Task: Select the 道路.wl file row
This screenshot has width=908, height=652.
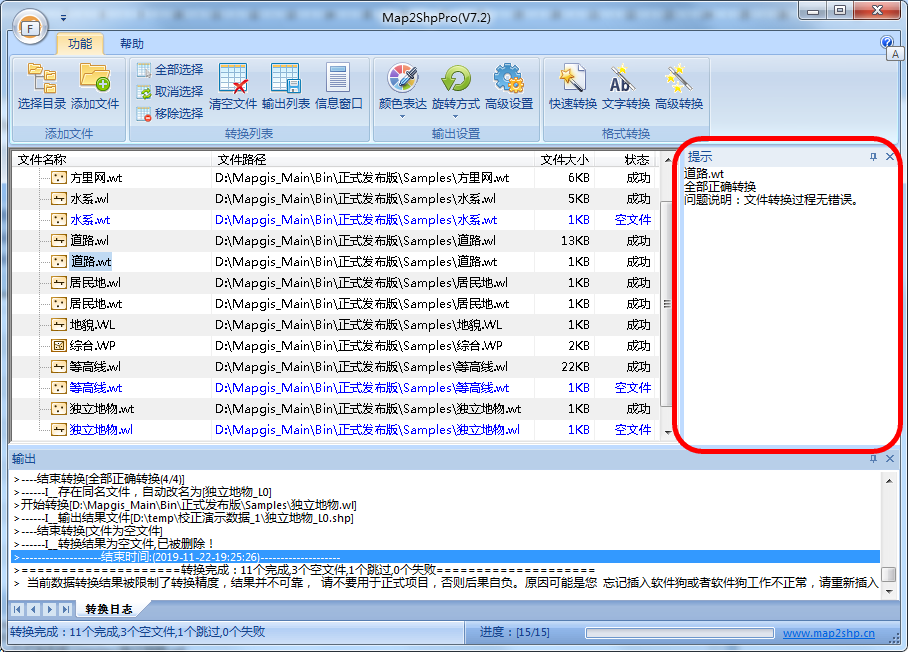Action: 336,241
